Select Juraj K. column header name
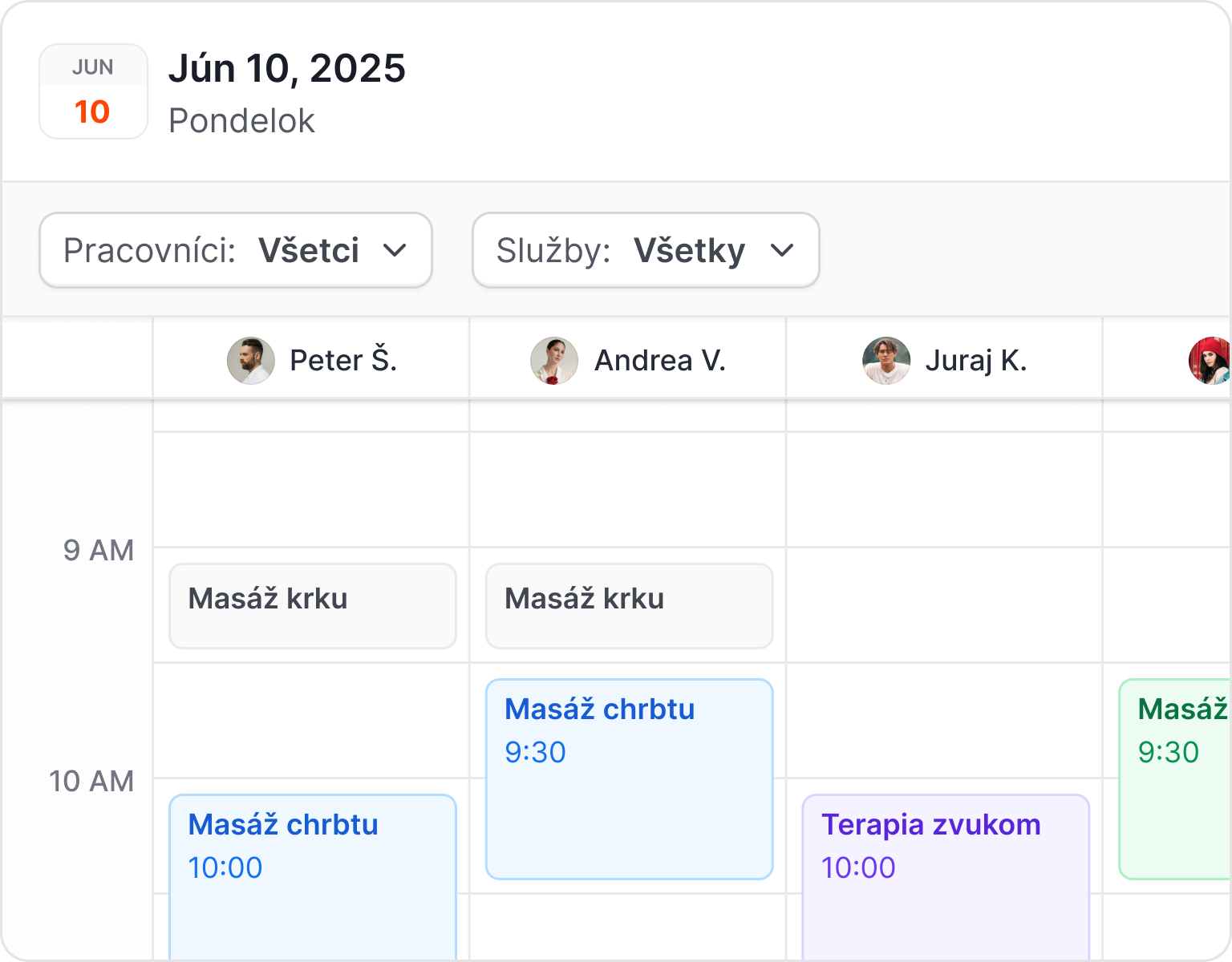Image resolution: width=1232 pixels, height=962 pixels. [975, 361]
